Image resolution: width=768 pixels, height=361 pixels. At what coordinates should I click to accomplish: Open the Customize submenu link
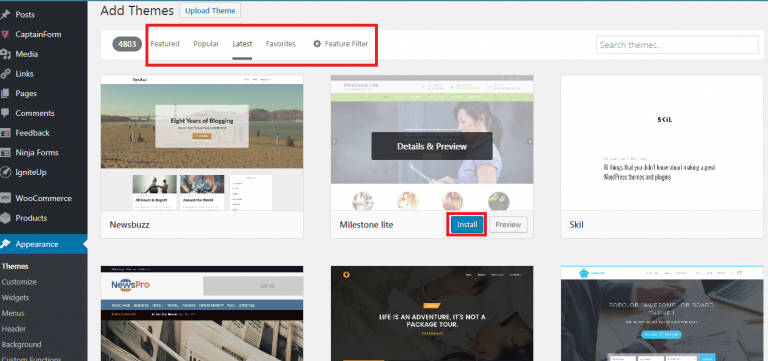tap(19, 282)
